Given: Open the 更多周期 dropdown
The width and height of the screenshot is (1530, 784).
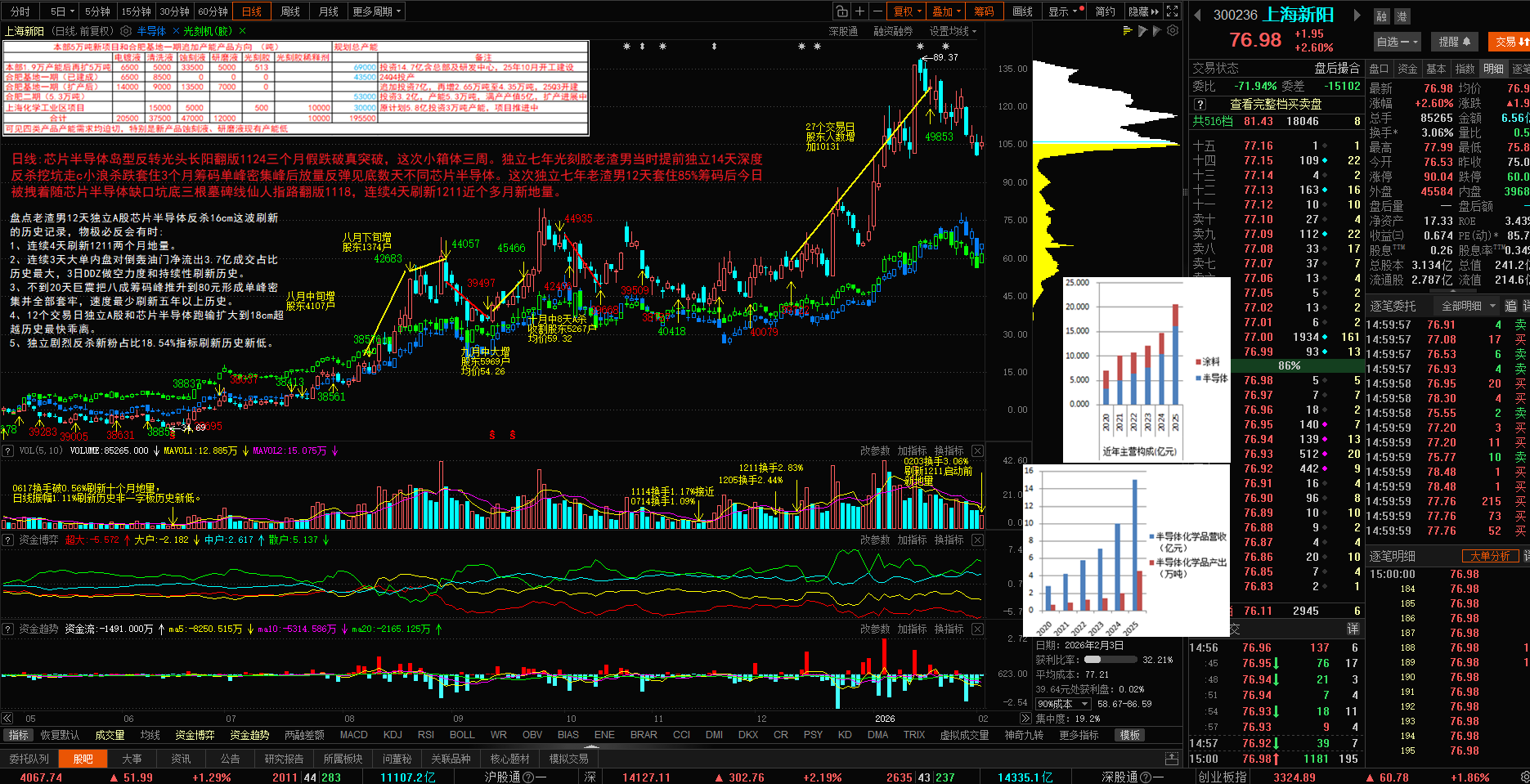Looking at the screenshot, I should click(377, 11).
